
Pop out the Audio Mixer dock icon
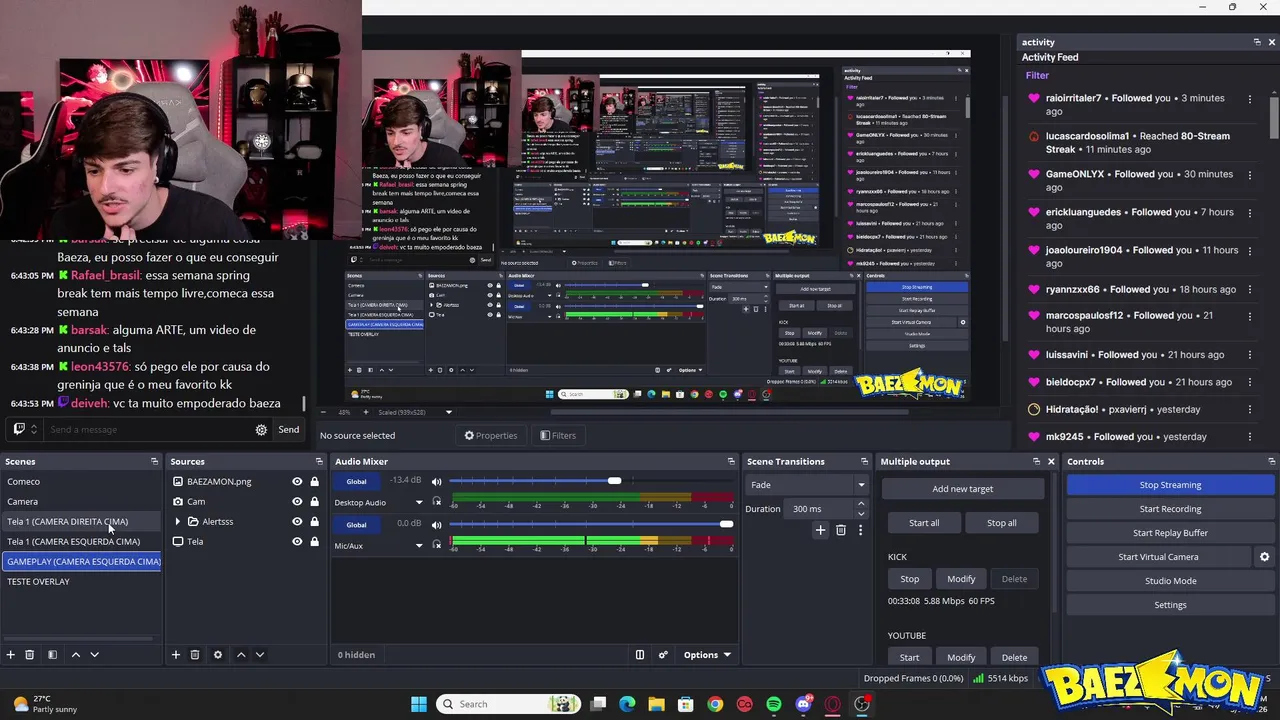pyautogui.click(x=731, y=461)
